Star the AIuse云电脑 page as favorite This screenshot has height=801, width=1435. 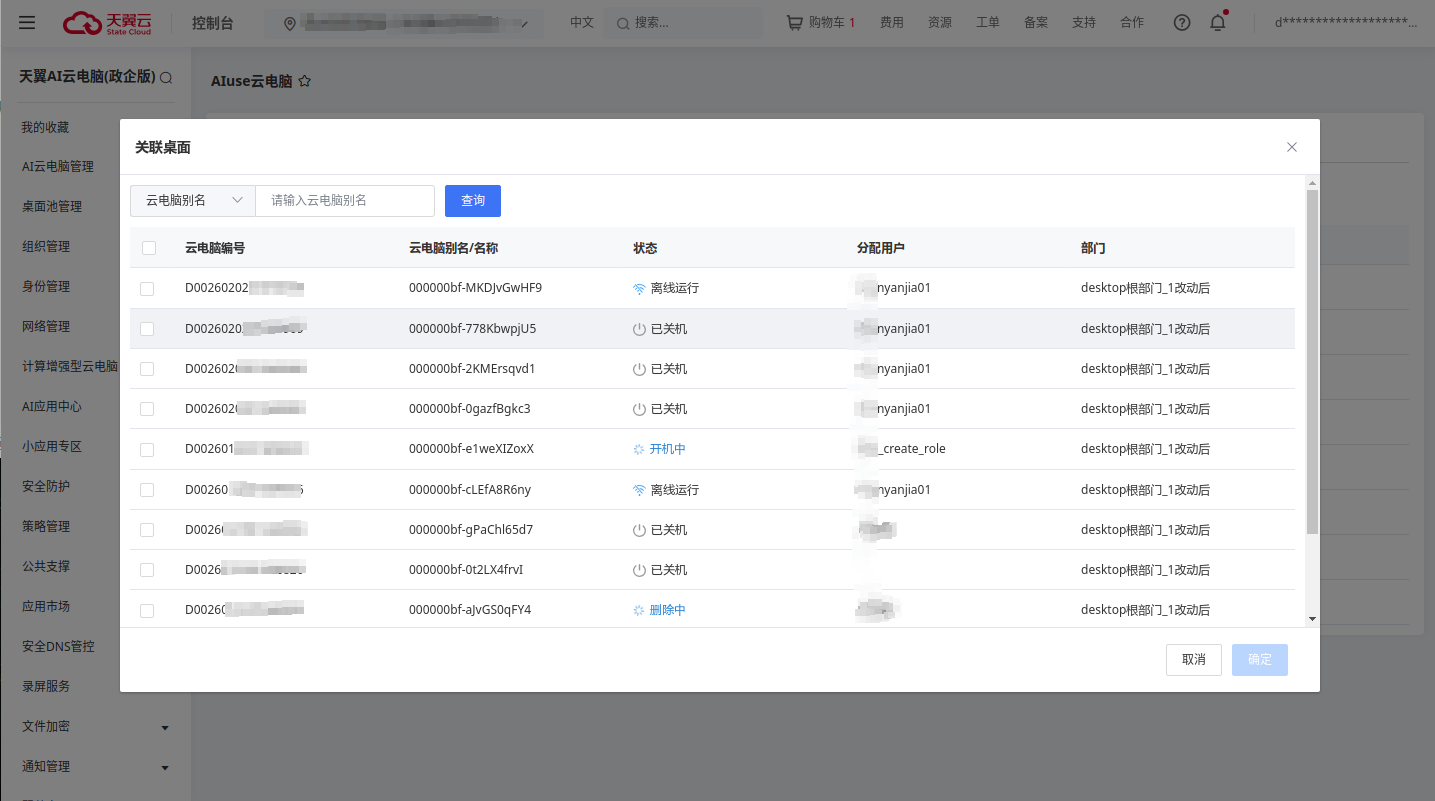[x=305, y=81]
